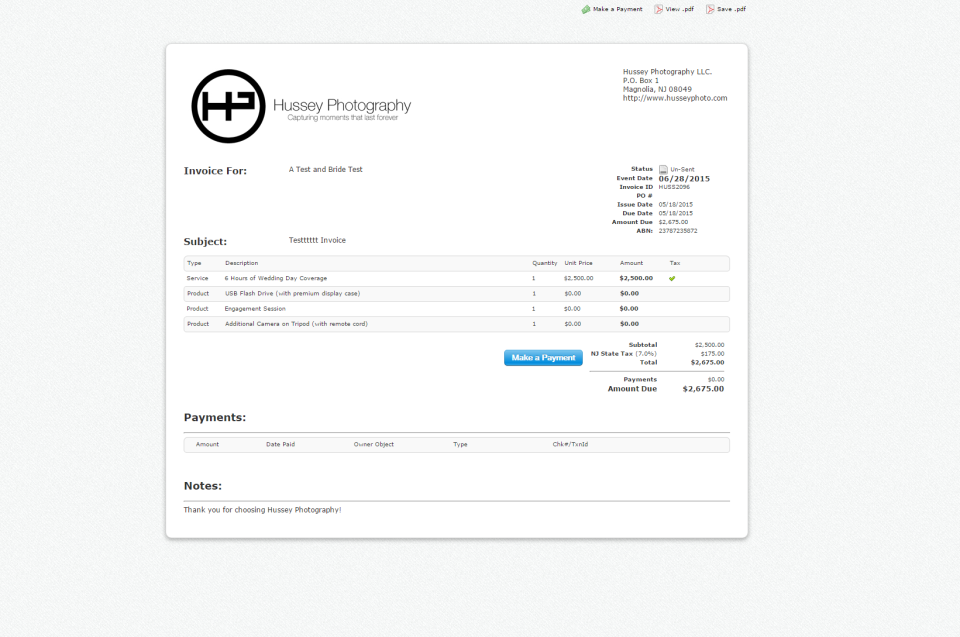This screenshot has height=637, width=960.
Task: Click the Unit Price column header
Action: [579, 263]
